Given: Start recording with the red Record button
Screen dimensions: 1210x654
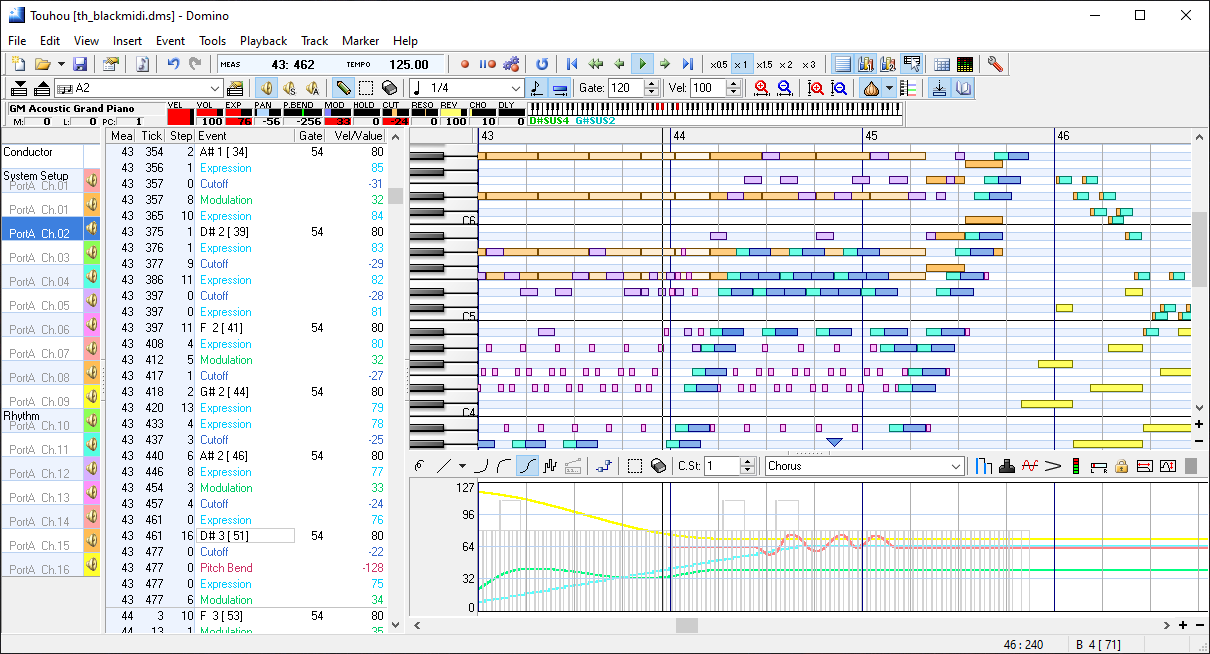Looking at the screenshot, I should coord(465,64).
